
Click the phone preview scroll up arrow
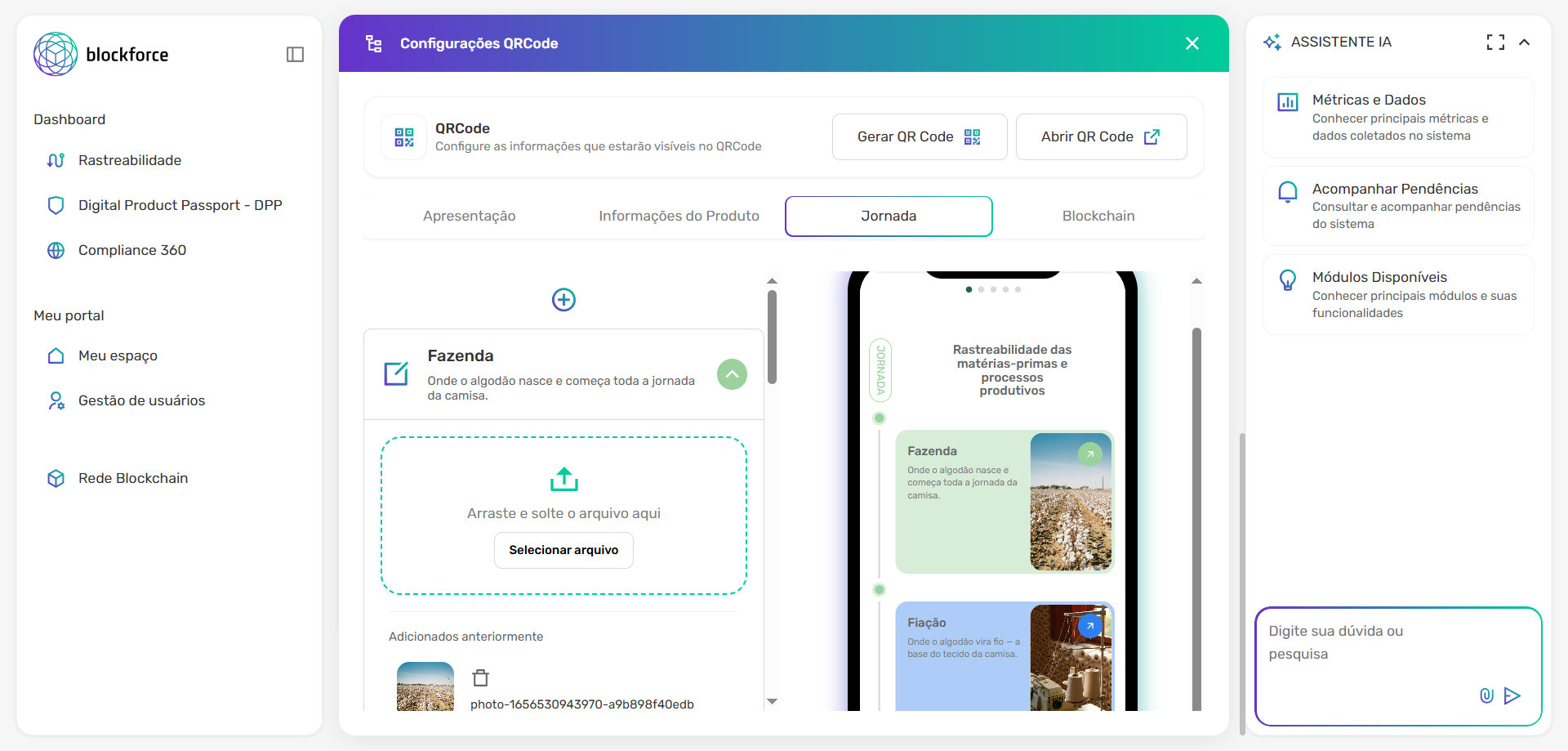(1196, 281)
